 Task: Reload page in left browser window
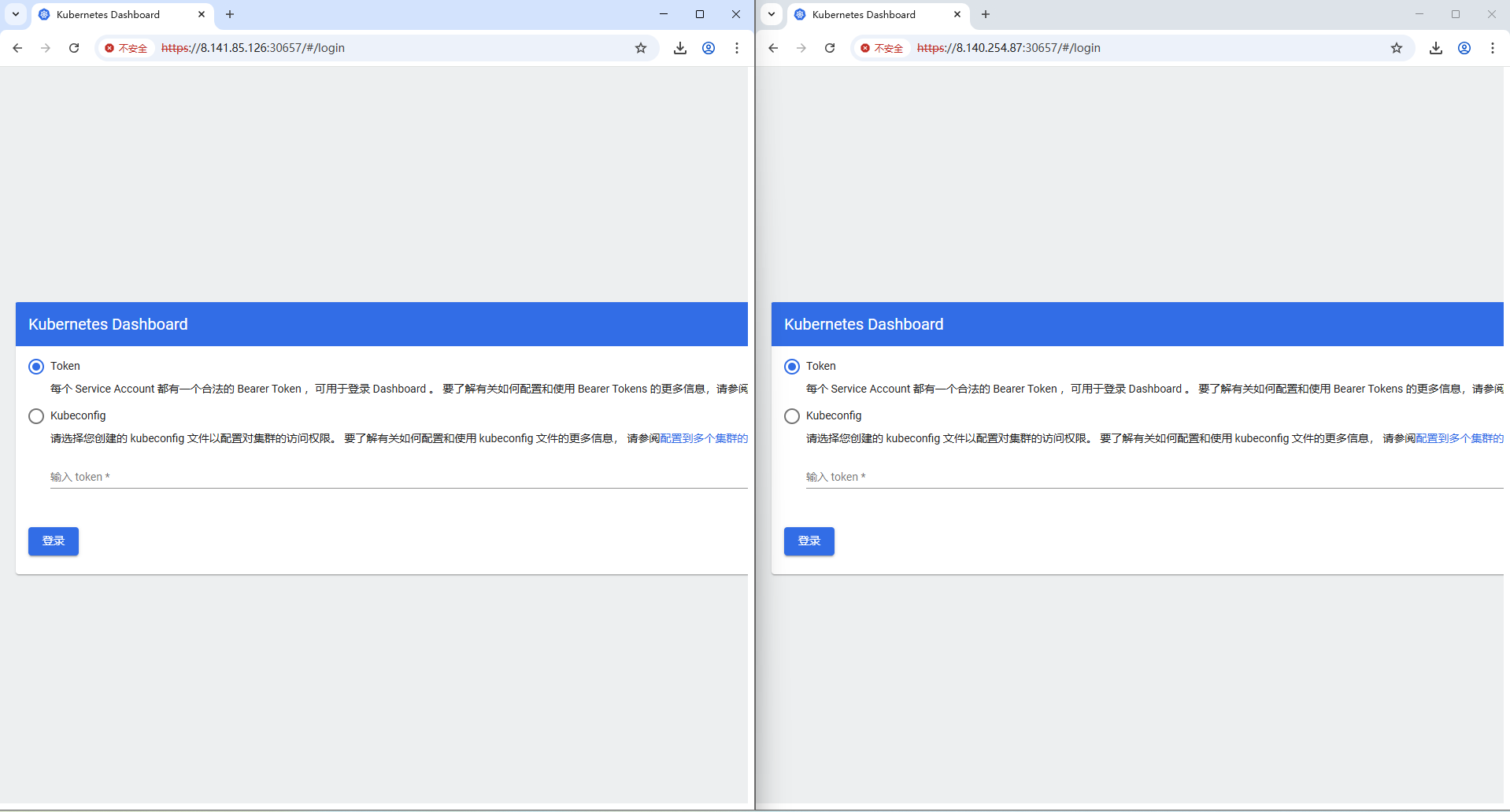pos(74,48)
